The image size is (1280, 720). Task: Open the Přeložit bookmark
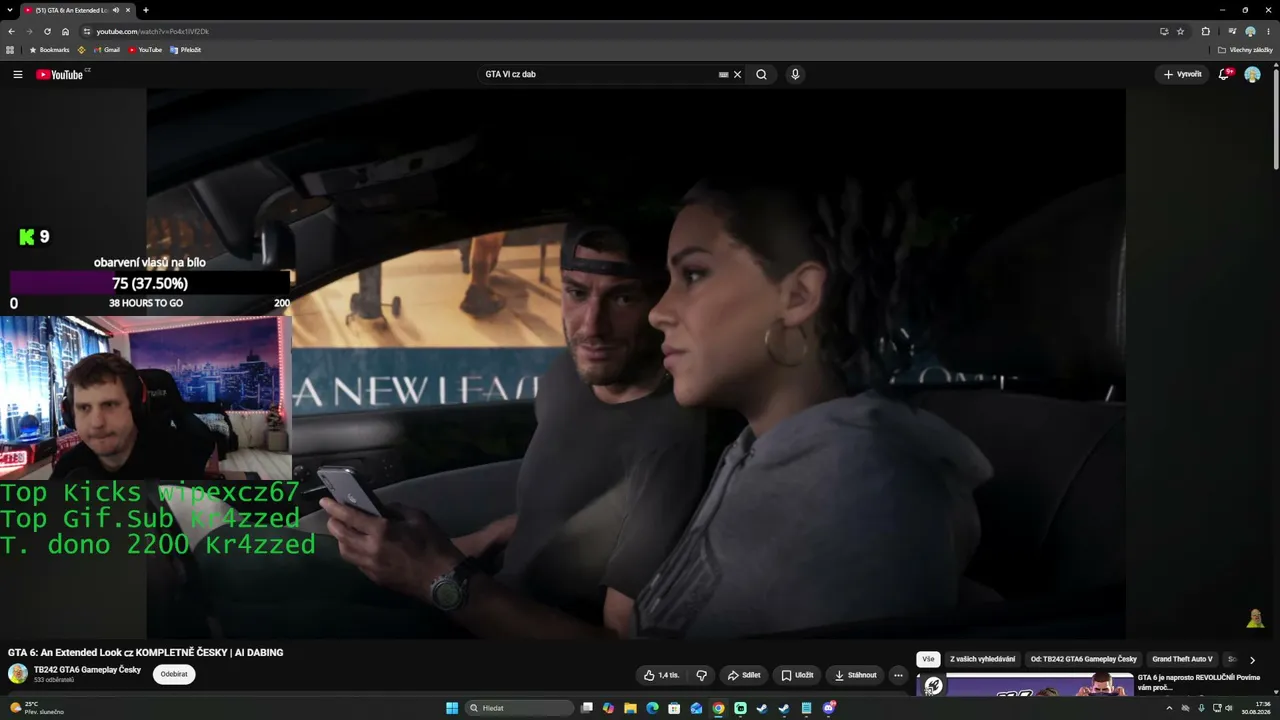click(x=186, y=50)
